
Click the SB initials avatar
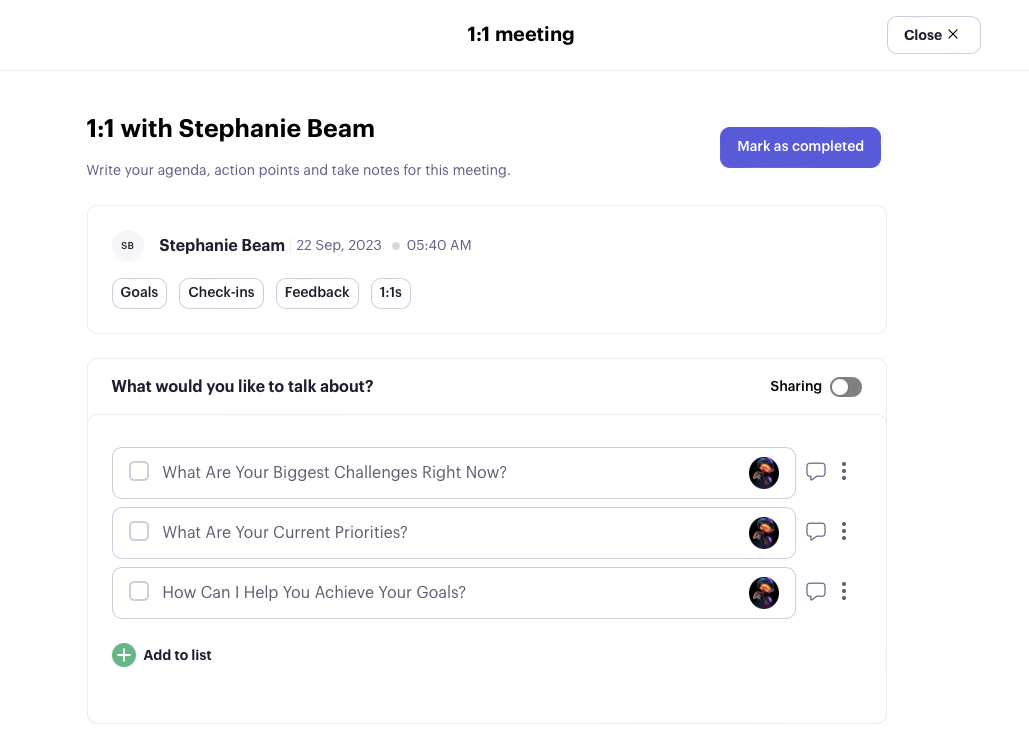tap(128, 246)
